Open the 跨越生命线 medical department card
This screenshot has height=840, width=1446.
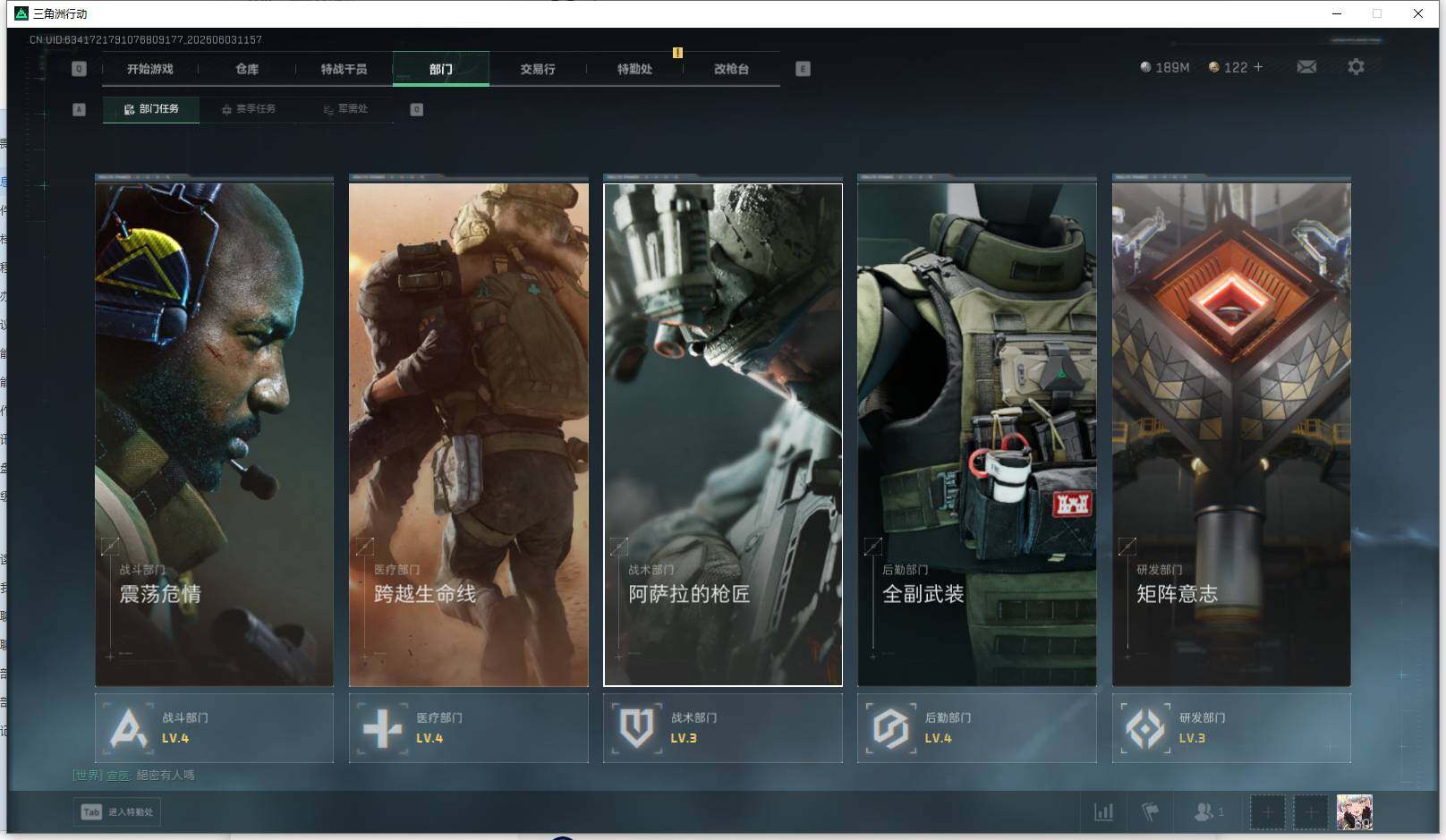coord(468,434)
